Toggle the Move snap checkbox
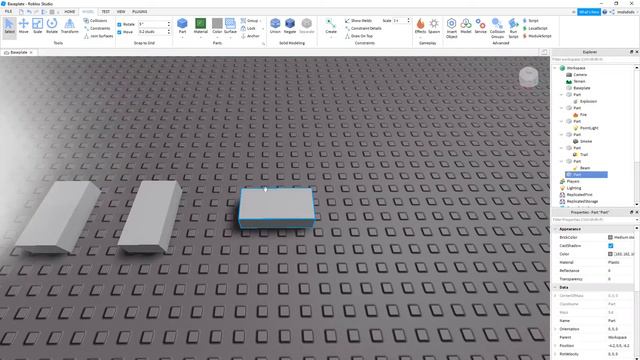This screenshot has height=360, width=640. tap(120, 32)
